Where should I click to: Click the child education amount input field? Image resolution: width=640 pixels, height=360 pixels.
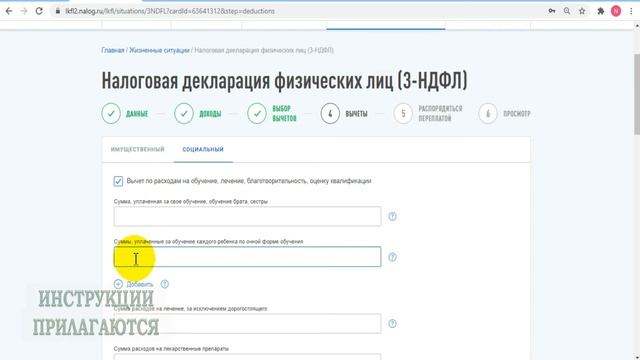(247, 257)
